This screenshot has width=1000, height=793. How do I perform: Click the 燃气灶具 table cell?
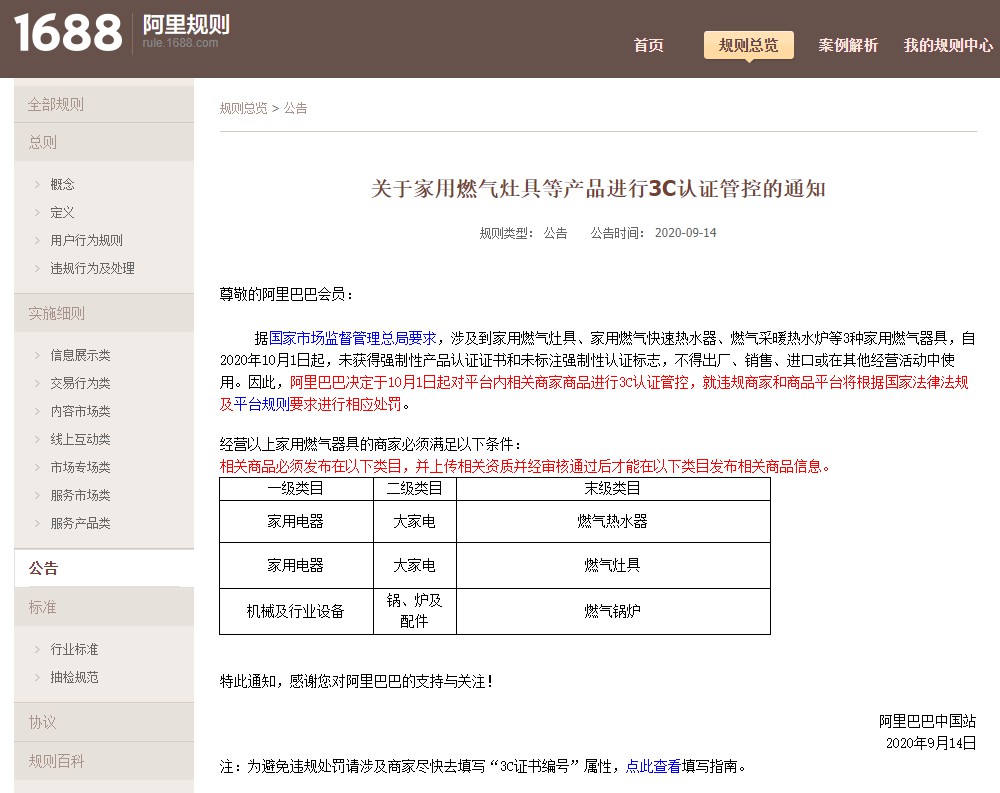[x=613, y=566]
